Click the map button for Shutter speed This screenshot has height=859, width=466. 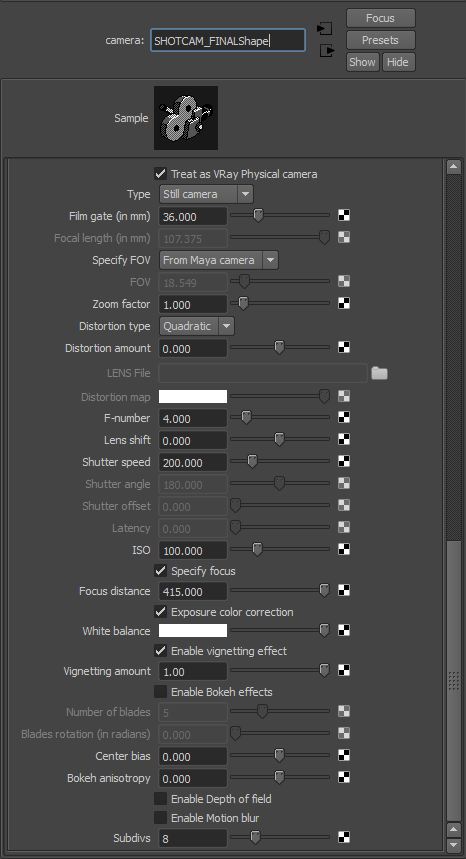tap(344, 462)
